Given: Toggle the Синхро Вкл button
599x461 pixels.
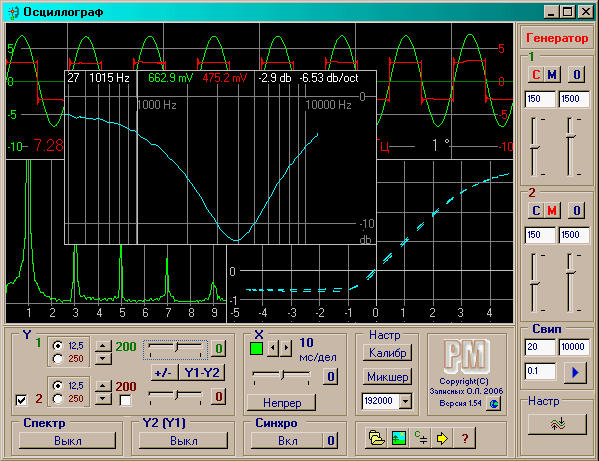Looking at the screenshot, I should tap(287, 441).
